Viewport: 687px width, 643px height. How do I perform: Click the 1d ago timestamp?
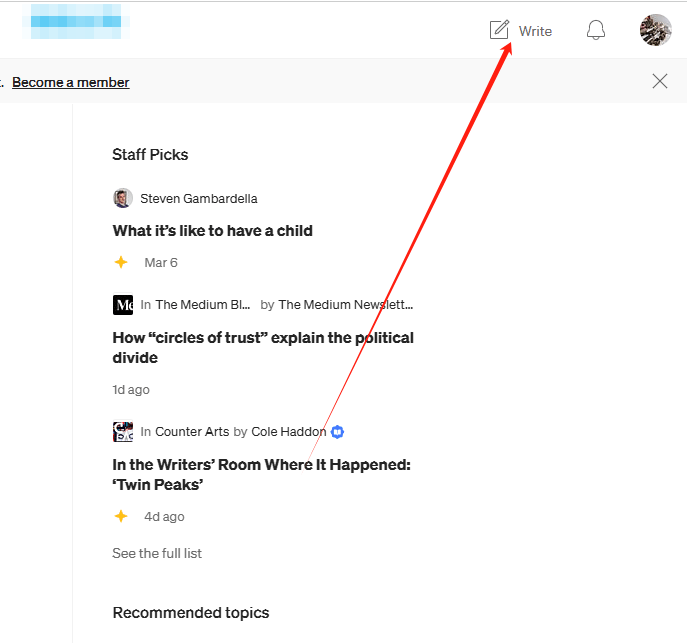click(x=131, y=390)
